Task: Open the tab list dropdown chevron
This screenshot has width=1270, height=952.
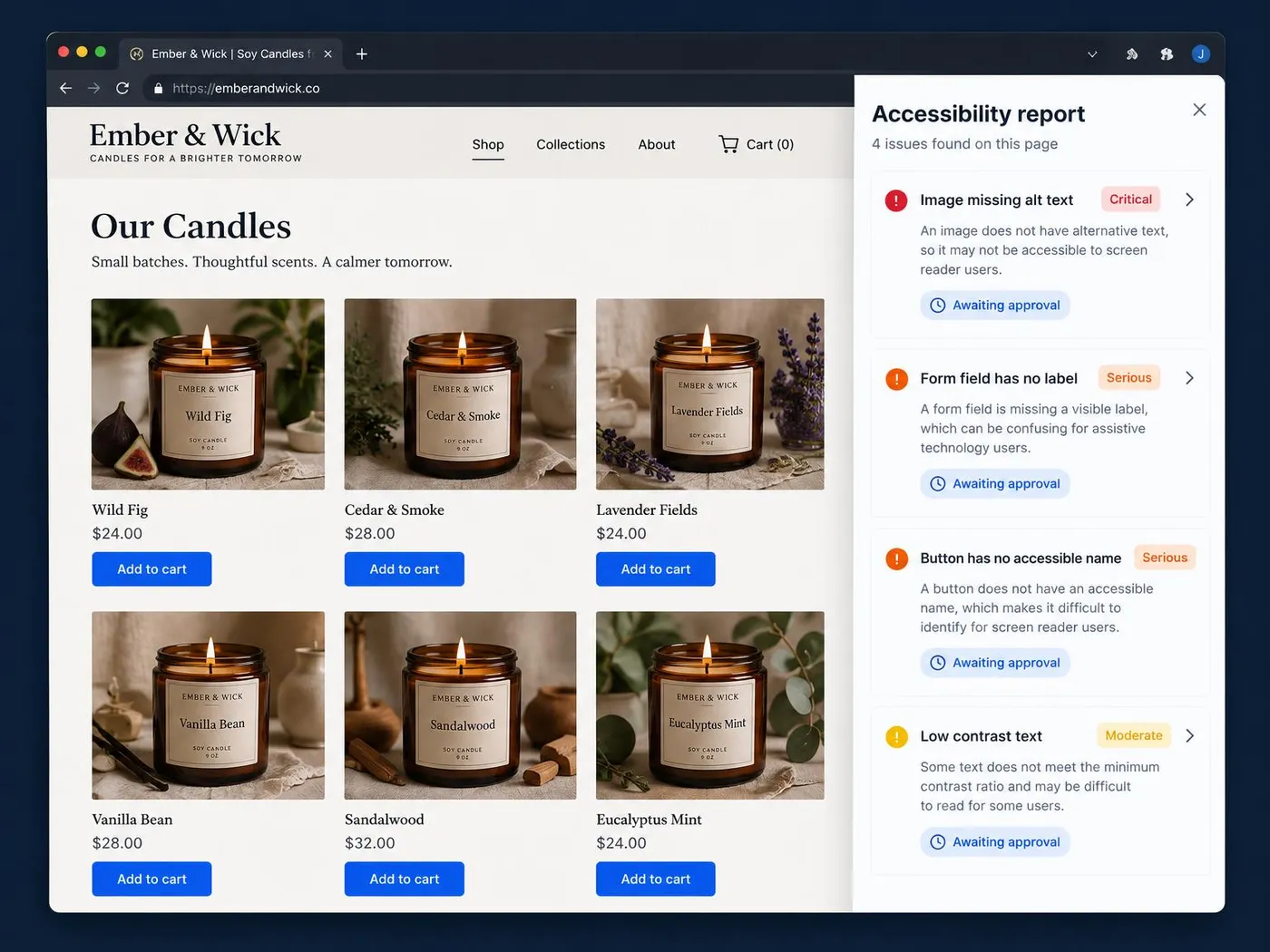Action: point(1092,54)
